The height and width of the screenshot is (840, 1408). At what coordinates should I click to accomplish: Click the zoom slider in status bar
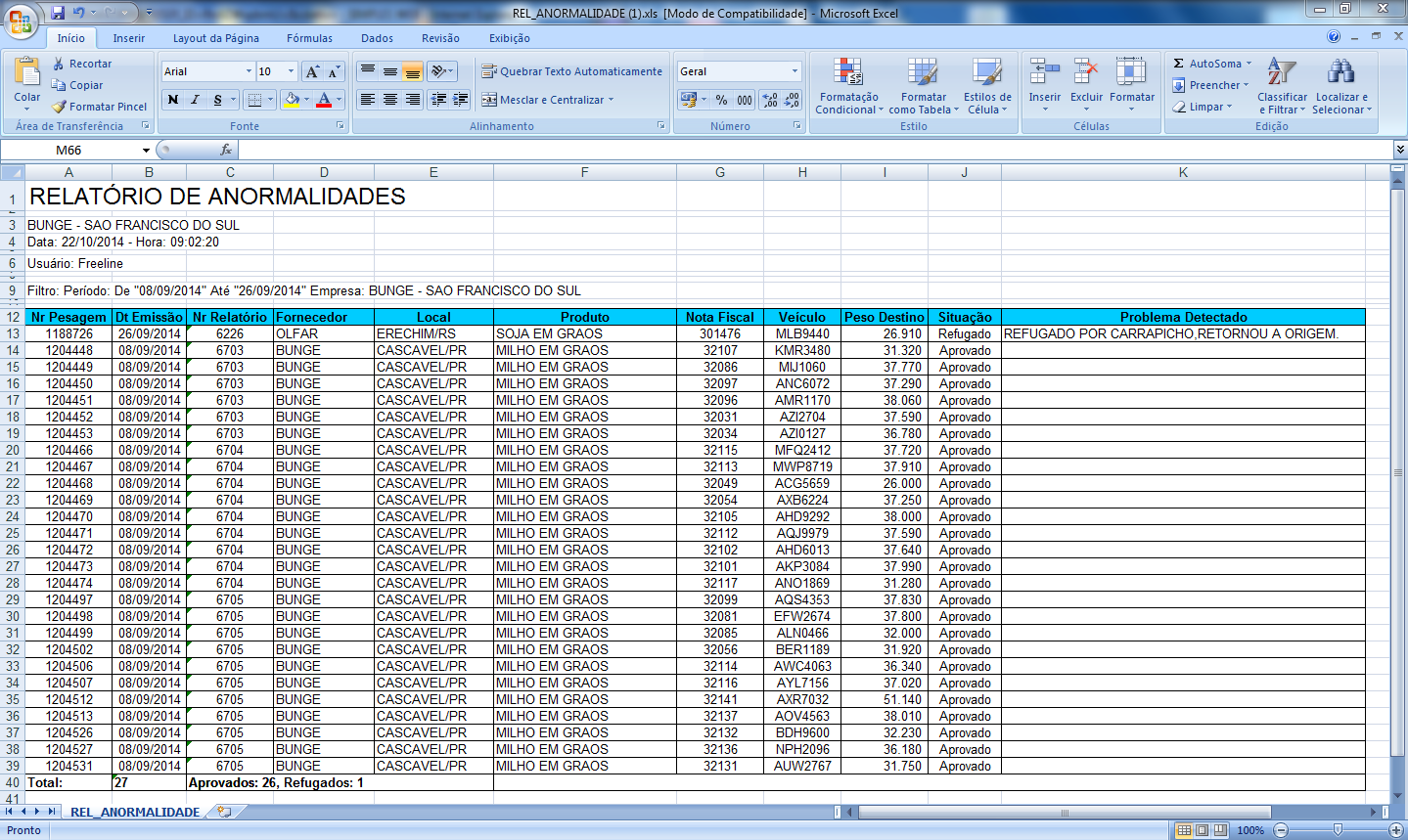[x=1338, y=830]
